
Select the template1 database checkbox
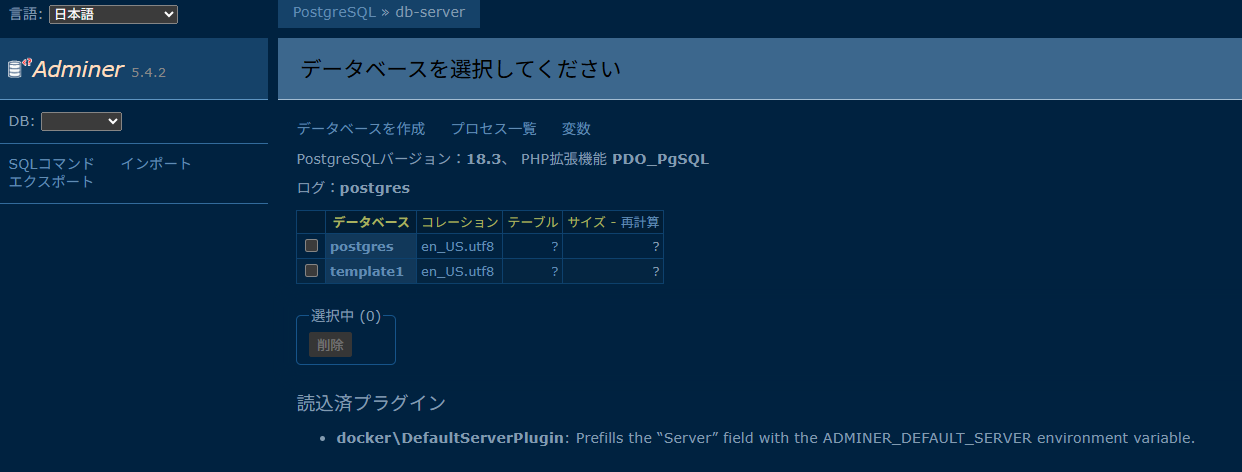point(311,271)
